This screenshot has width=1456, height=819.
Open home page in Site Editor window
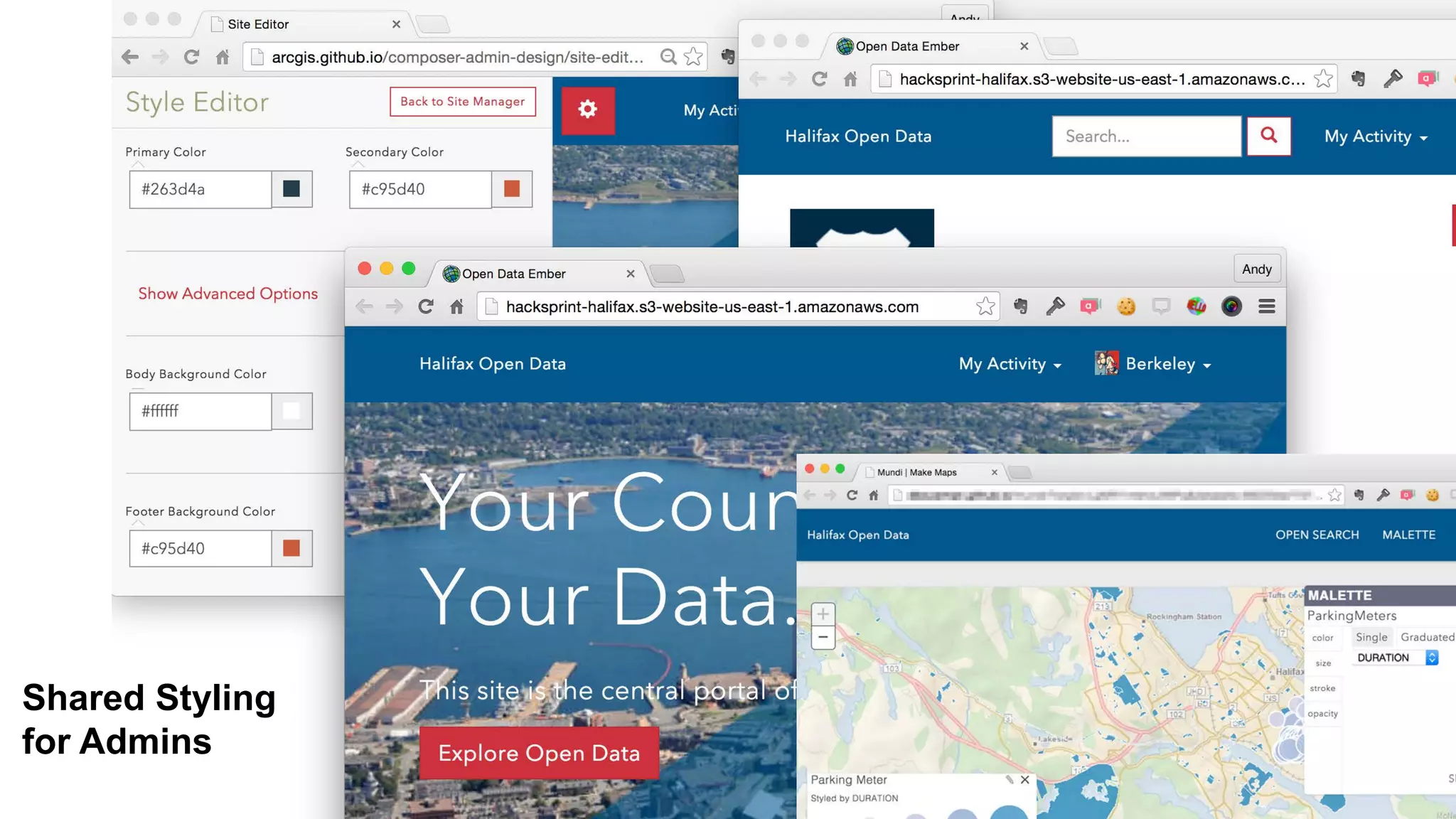click(x=223, y=57)
